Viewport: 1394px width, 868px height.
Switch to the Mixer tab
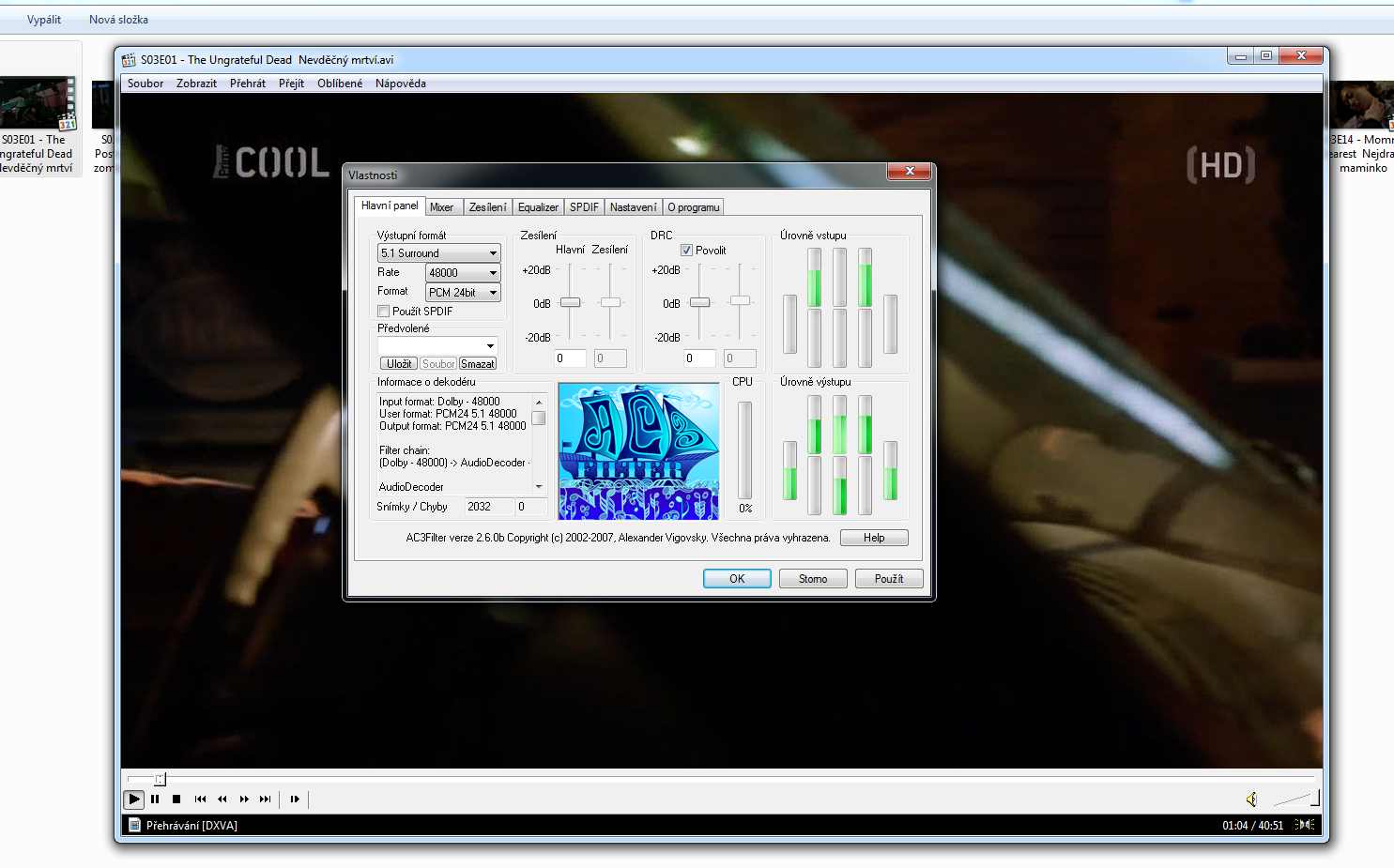441,207
